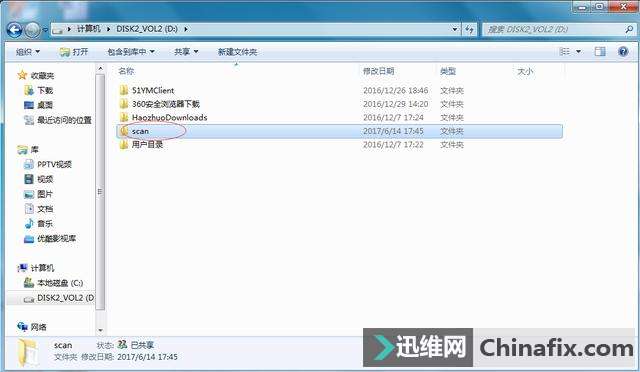Go forward with the Forward arrow button
This screenshot has height=372, width=640.
click(x=32, y=29)
